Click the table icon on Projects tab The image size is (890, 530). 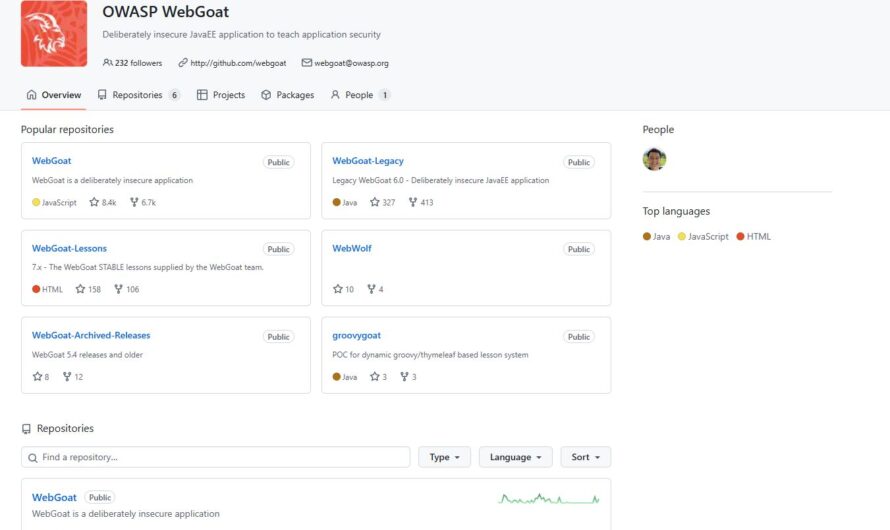point(202,95)
